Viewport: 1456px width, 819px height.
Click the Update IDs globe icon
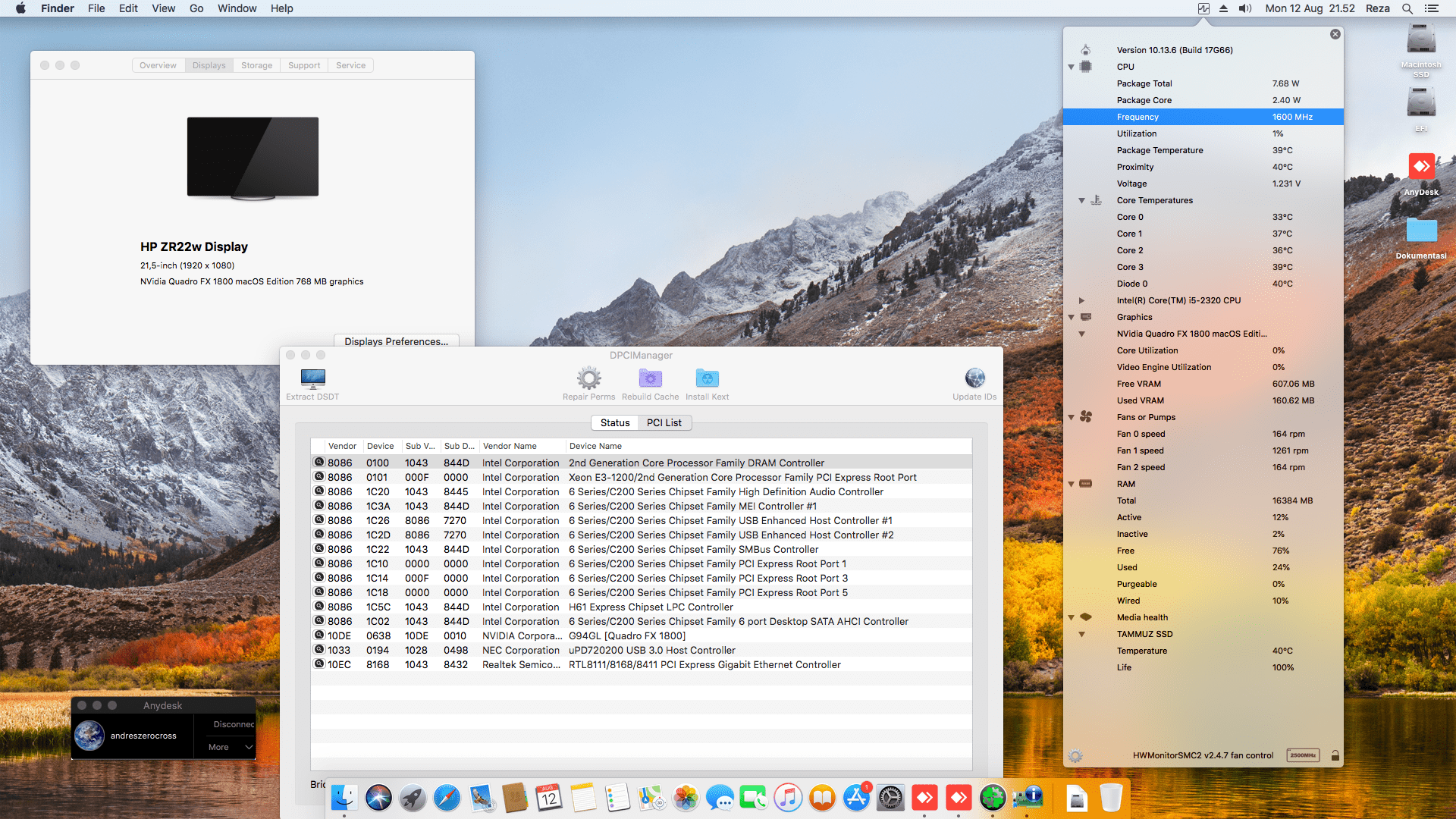(x=974, y=378)
